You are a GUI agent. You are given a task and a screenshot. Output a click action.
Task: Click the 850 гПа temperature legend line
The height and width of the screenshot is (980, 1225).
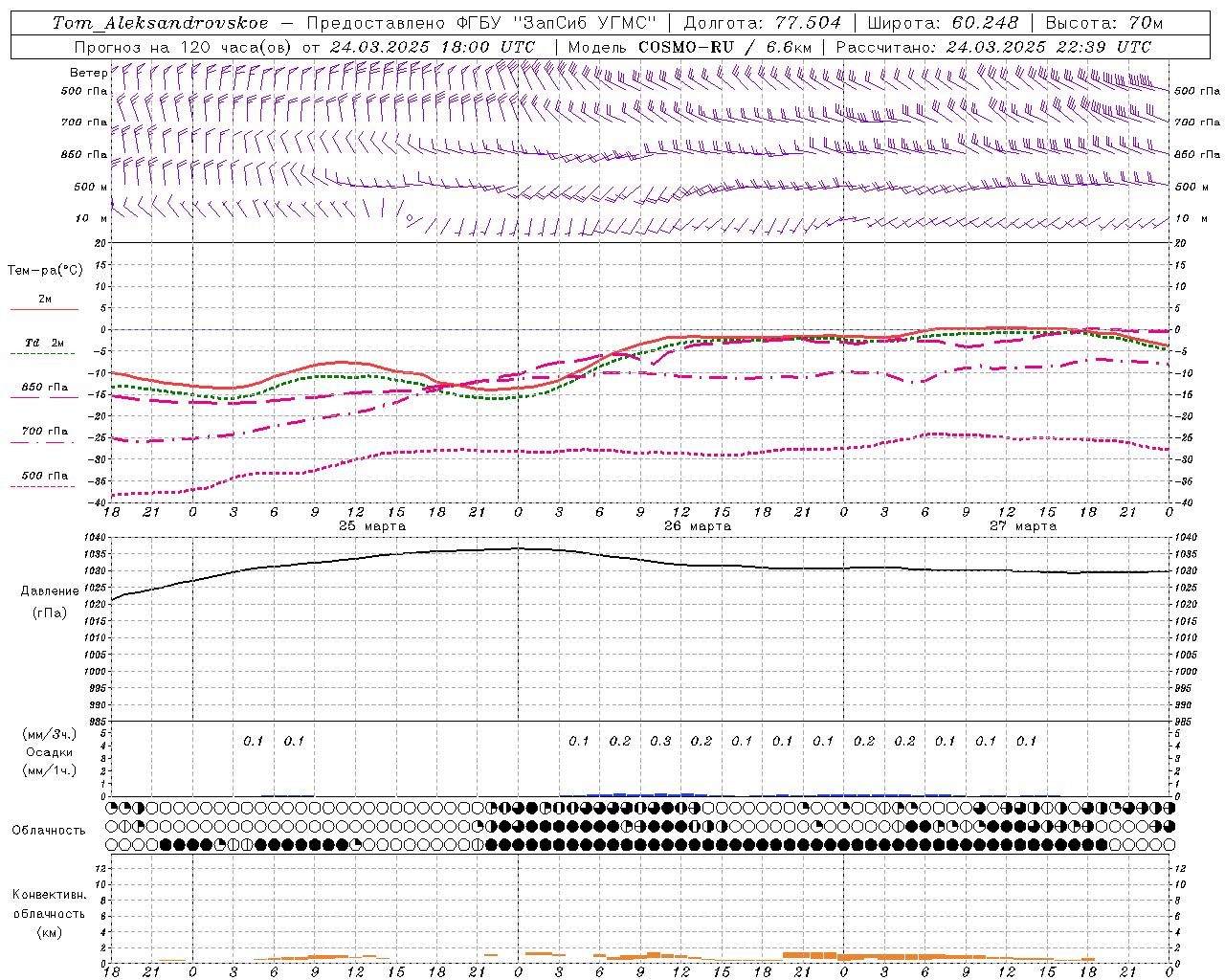tap(44, 397)
